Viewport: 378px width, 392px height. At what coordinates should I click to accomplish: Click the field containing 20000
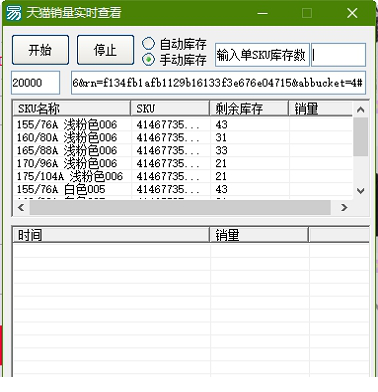[36, 83]
